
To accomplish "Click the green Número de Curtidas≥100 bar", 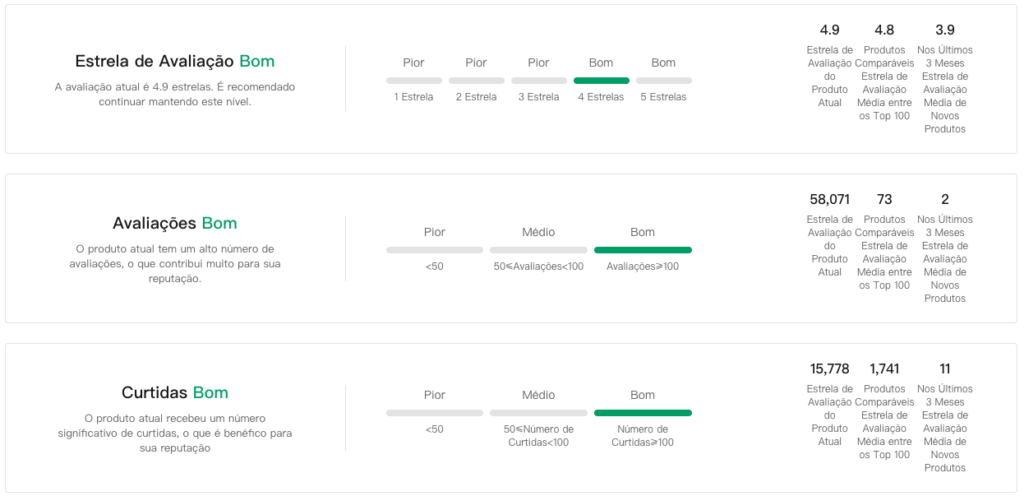I will (642, 412).
